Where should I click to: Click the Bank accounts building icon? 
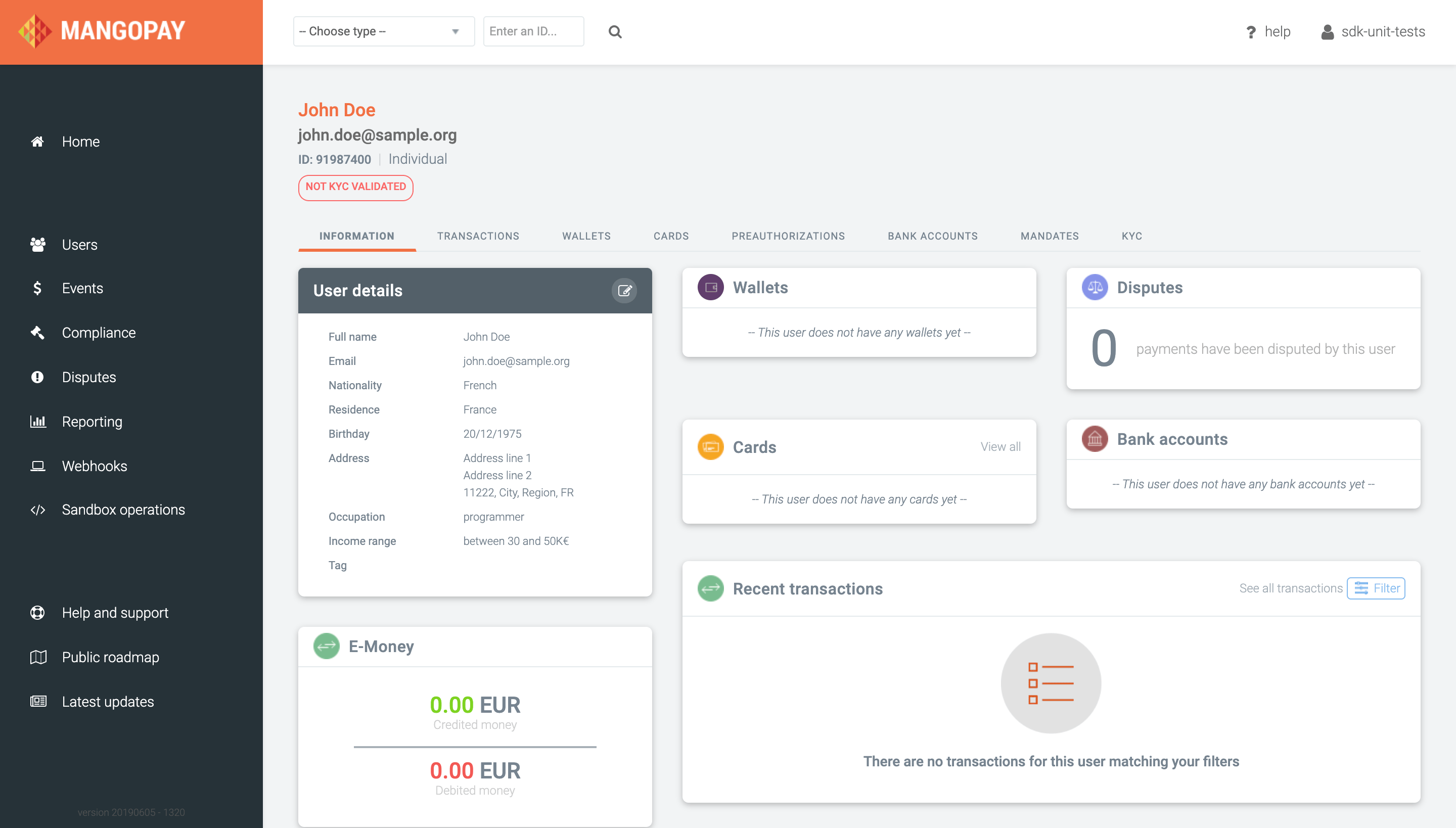tap(1094, 439)
